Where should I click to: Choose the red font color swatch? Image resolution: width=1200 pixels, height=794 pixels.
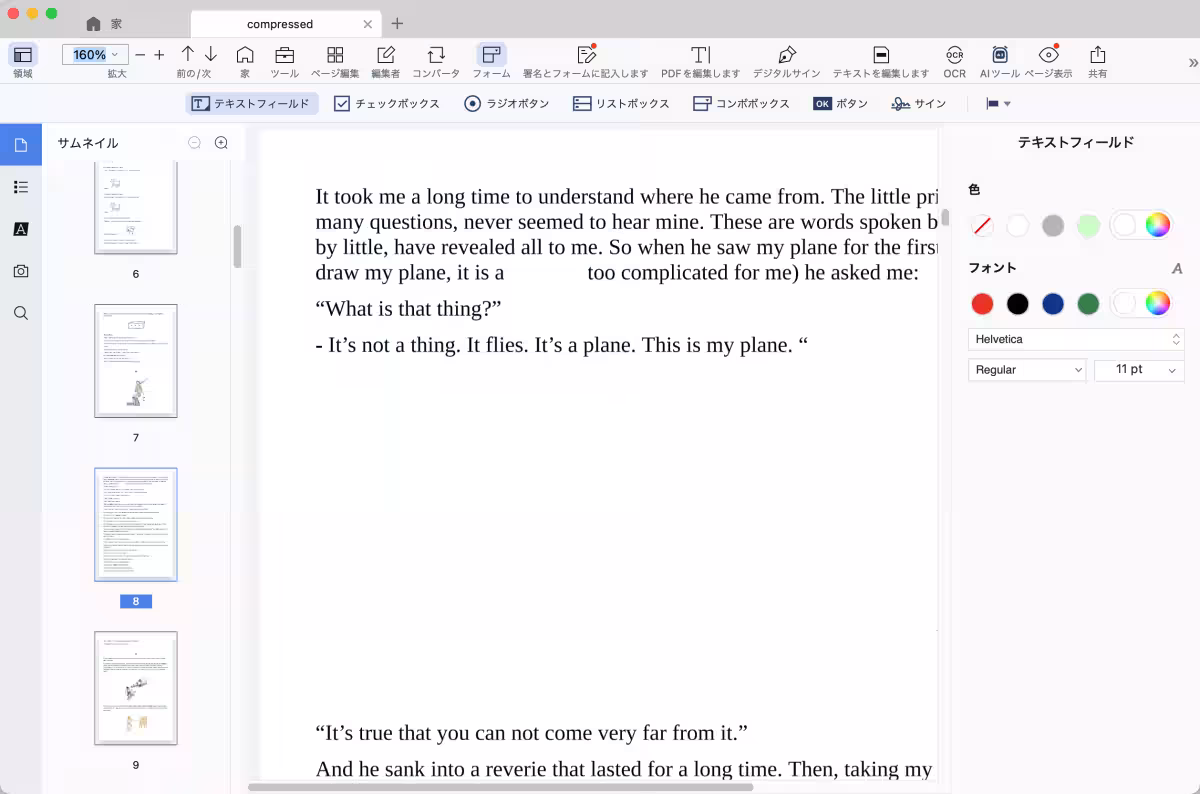(x=982, y=304)
